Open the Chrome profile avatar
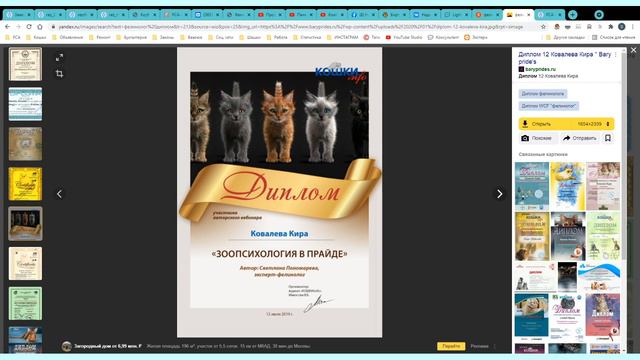The height and width of the screenshot is (360, 640). (x=622, y=27)
